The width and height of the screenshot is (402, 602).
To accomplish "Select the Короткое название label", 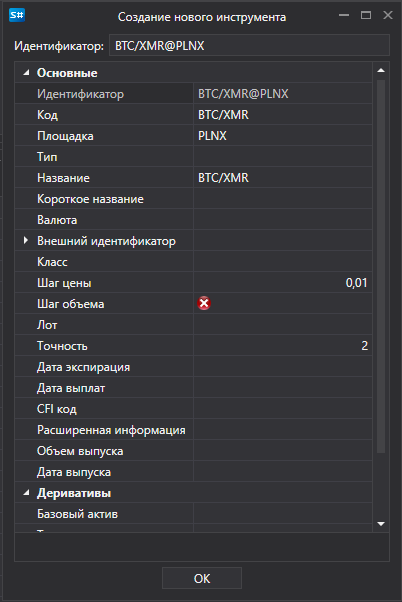I will tap(90, 199).
